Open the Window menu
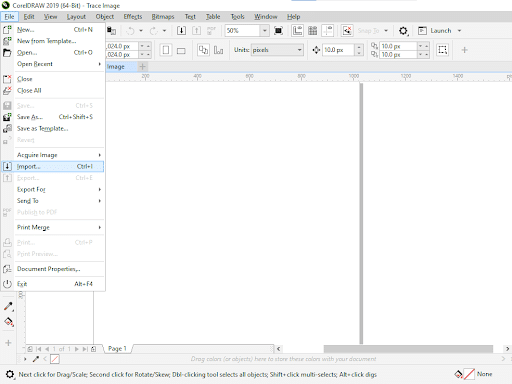The width and height of the screenshot is (512, 384). tap(266, 17)
